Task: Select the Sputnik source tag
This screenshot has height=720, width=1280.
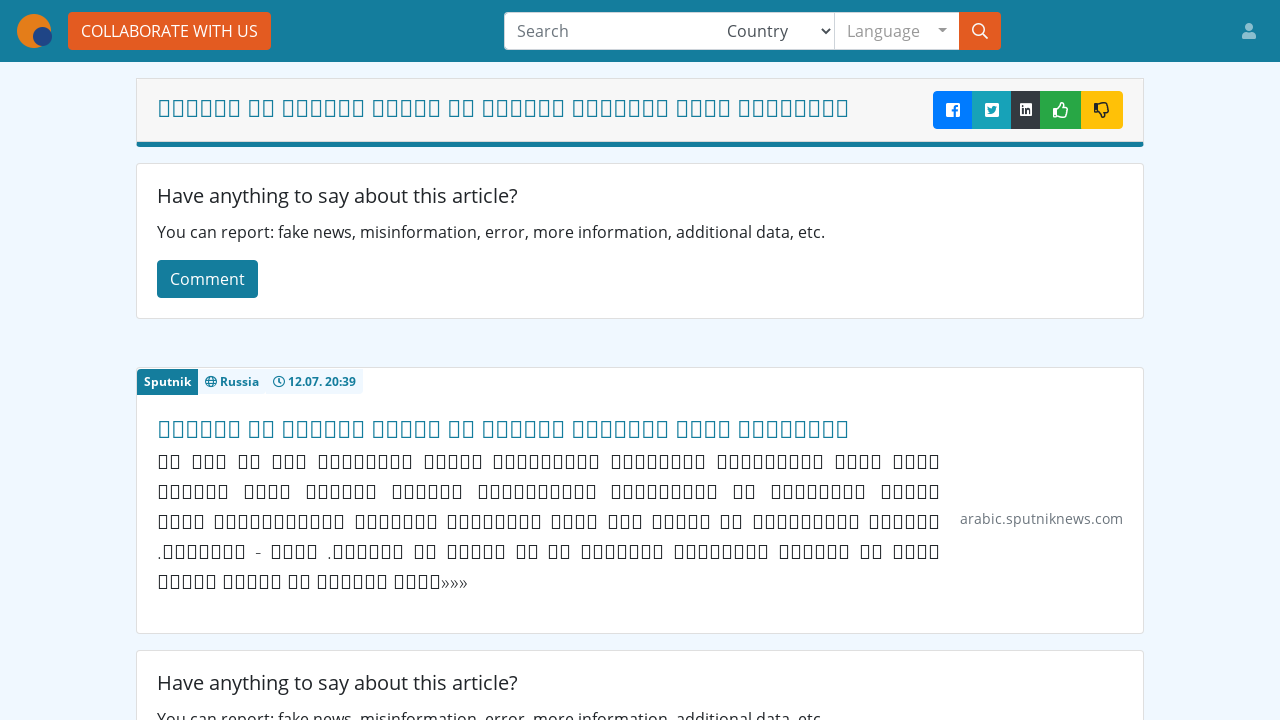Action: pyautogui.click(x=167, y=382)
